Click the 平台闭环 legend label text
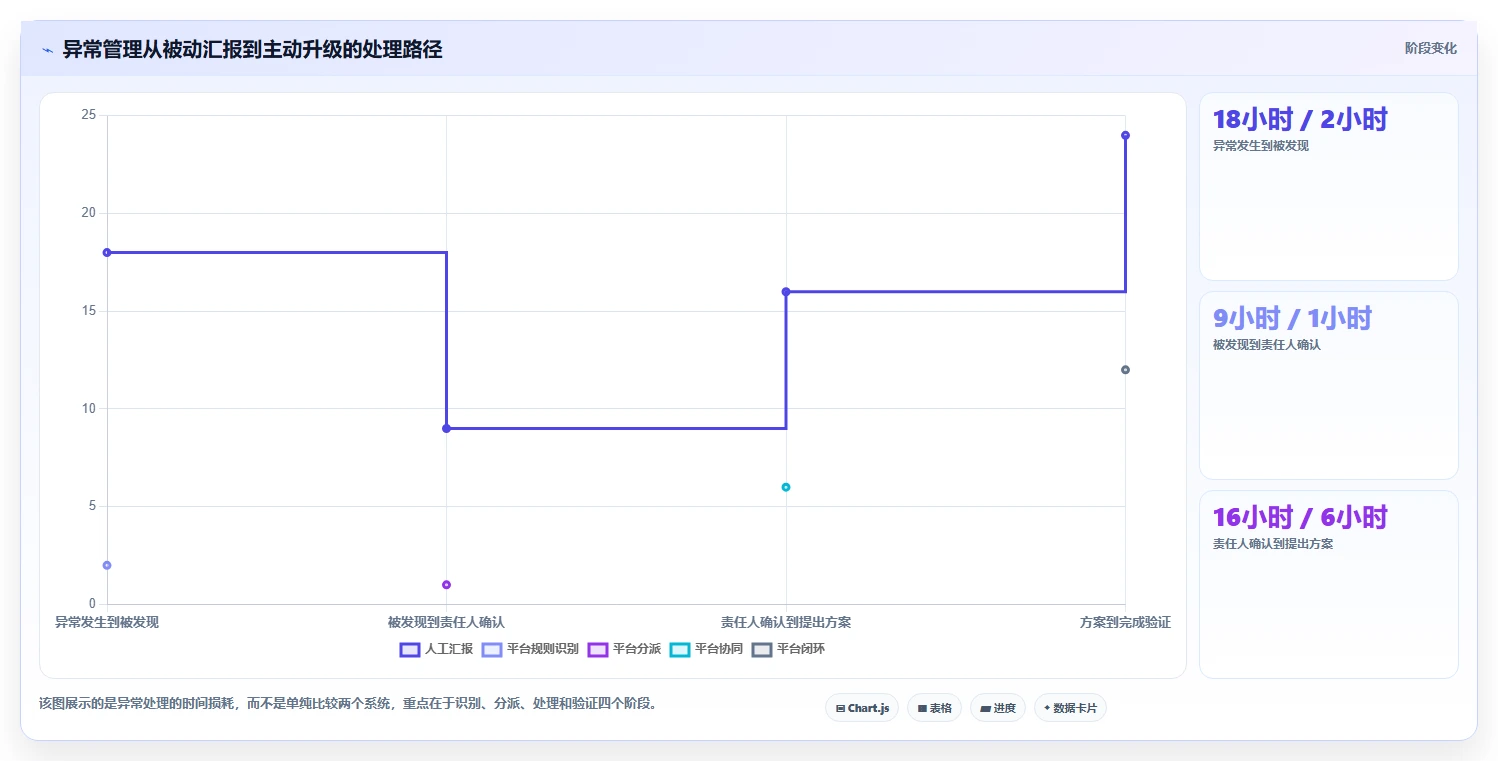The image size is (1498, 761). pyautogui.click(x=801, y=649)
